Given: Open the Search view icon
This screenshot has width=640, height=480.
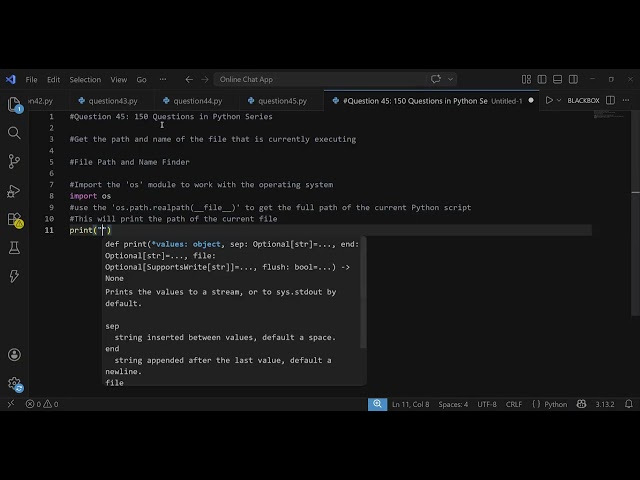Looking at the screenshot, I should click(x=14, y=133).
